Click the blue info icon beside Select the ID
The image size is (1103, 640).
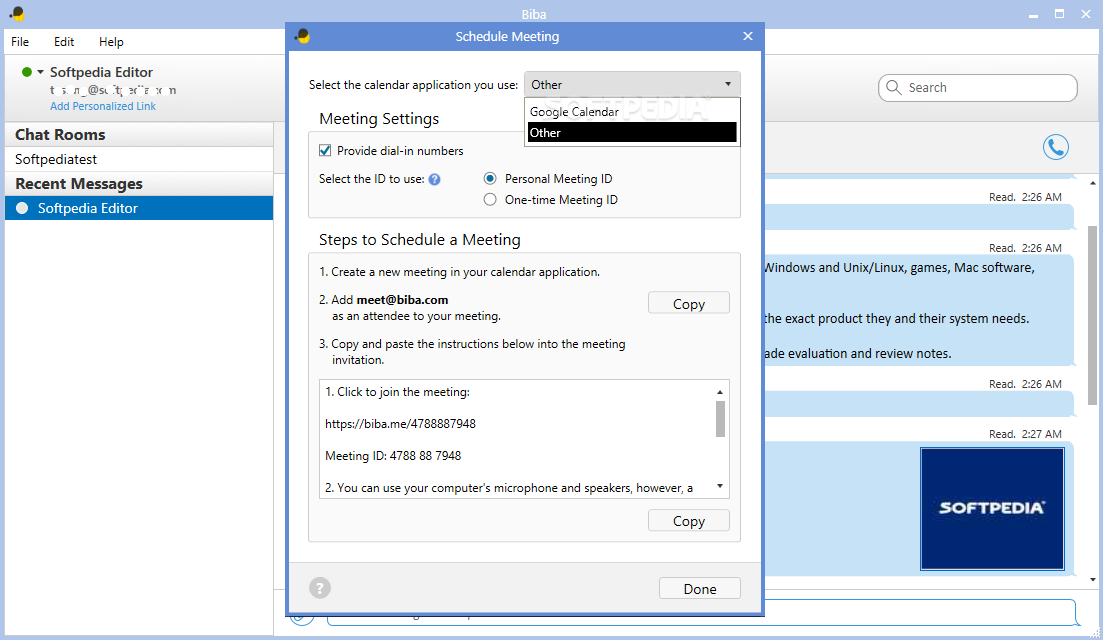click(435, 179)
